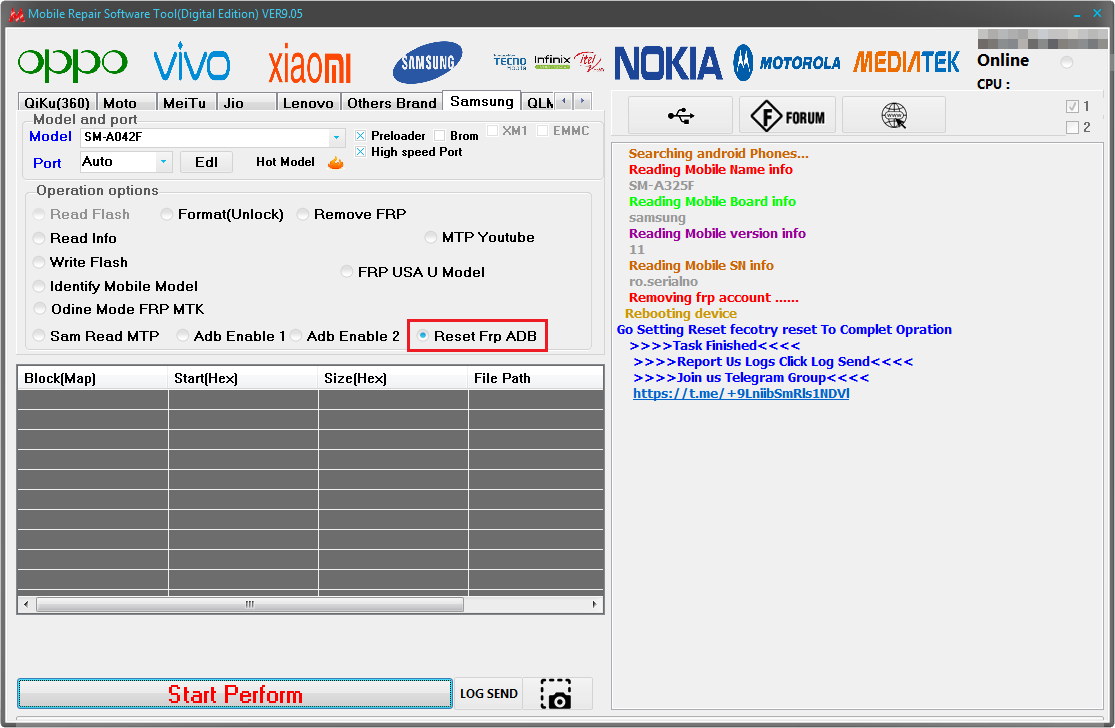Switch to the QiKu(360) tab

point(57,103)
